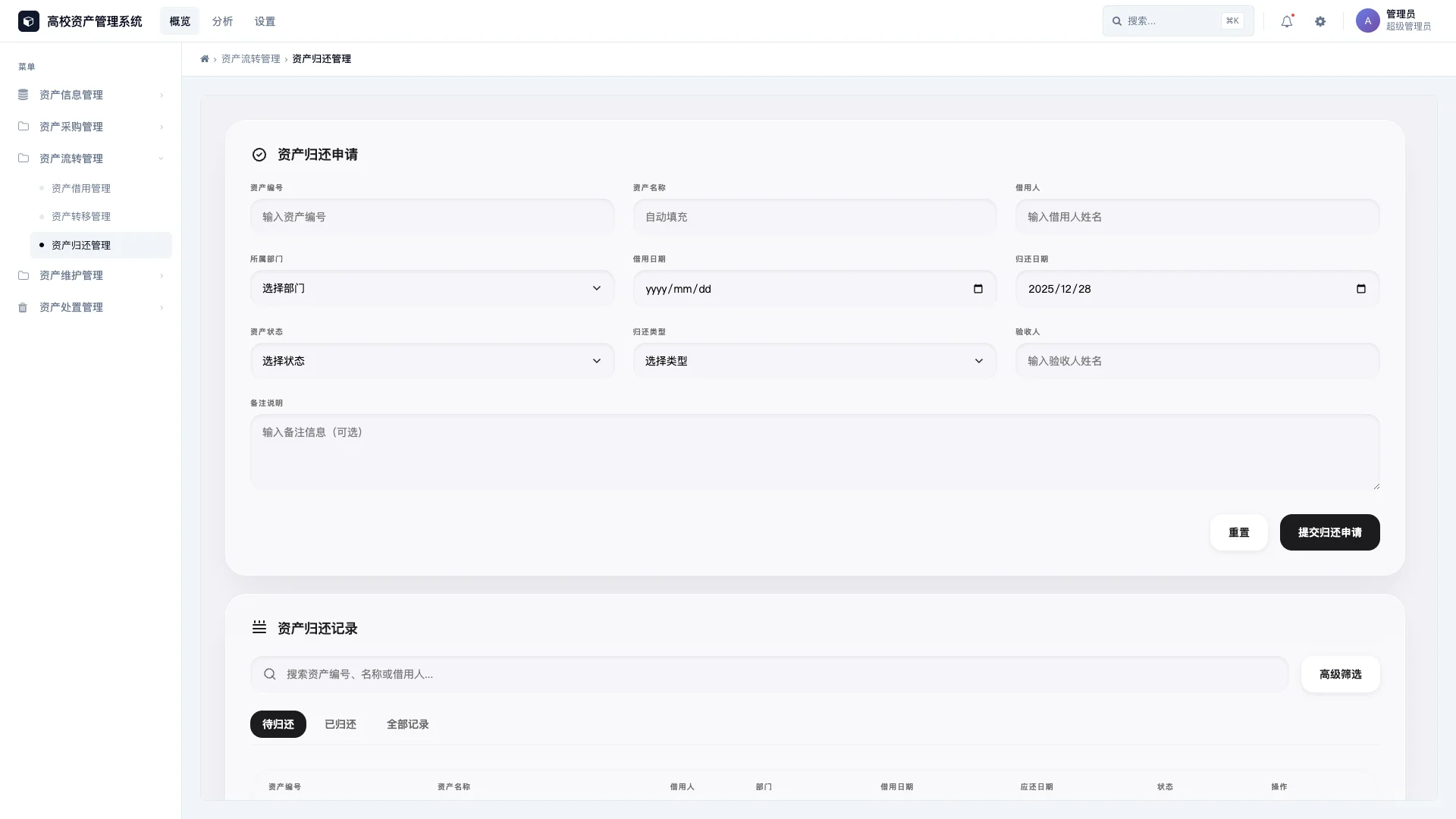This screenshot has height=819, width=1456.
Task: Open the 选择部门 dropdown
Action: (x=432, y=288)
